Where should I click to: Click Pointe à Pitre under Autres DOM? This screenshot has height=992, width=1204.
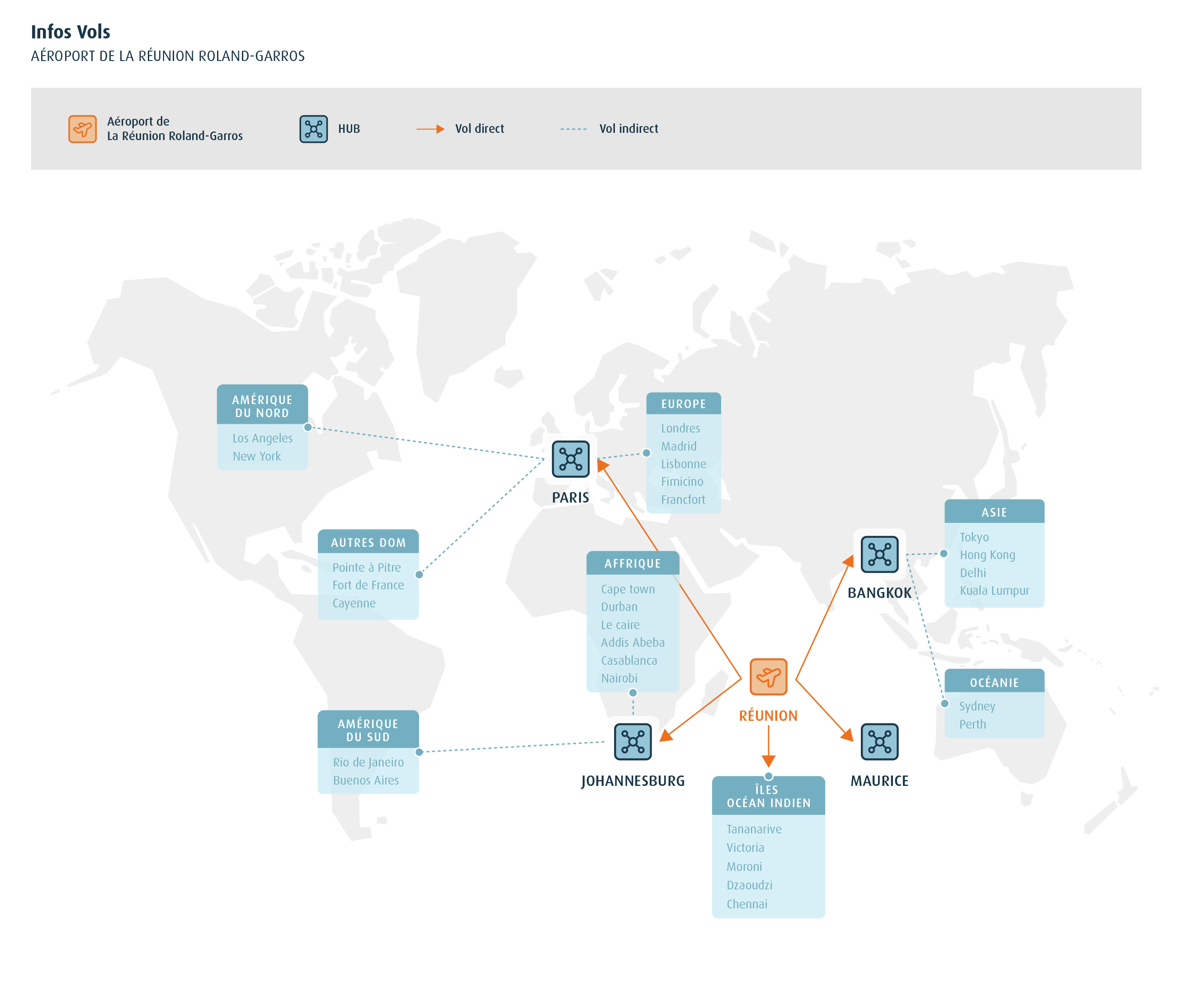(x=367, y=568)
